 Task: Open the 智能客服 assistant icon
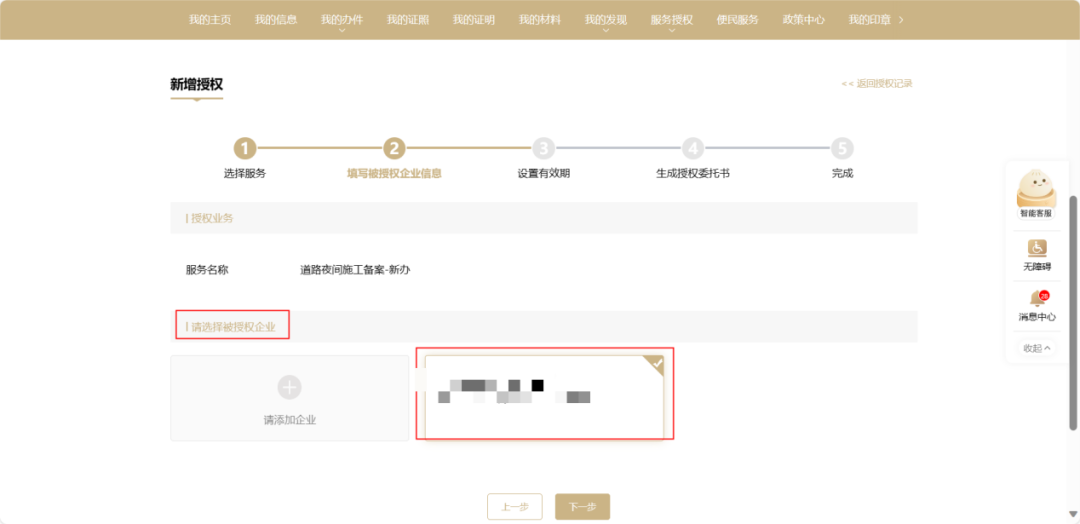[1036, 190]
